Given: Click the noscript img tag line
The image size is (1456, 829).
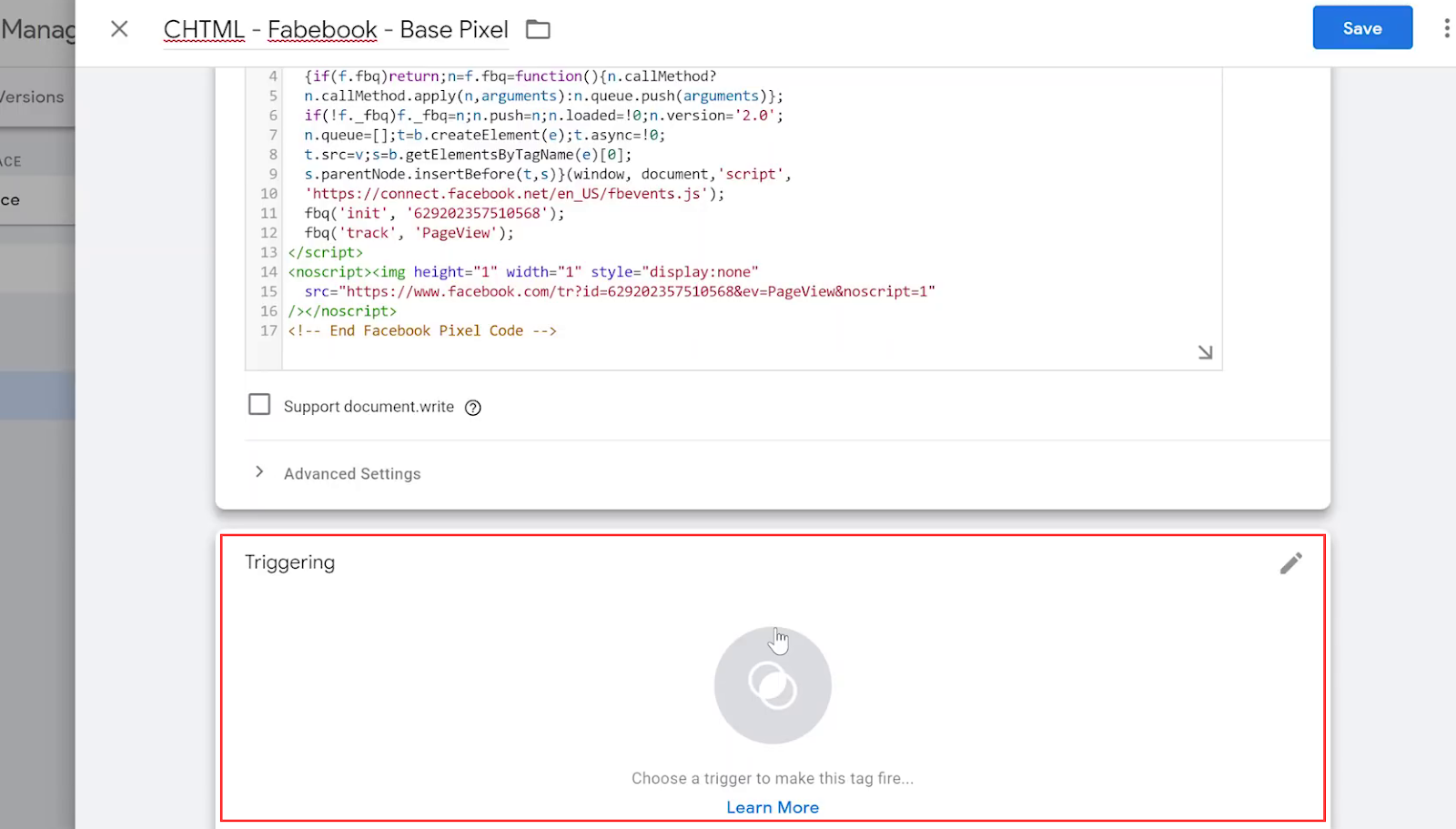Looking at the screenshot, I should pos(523,272).
